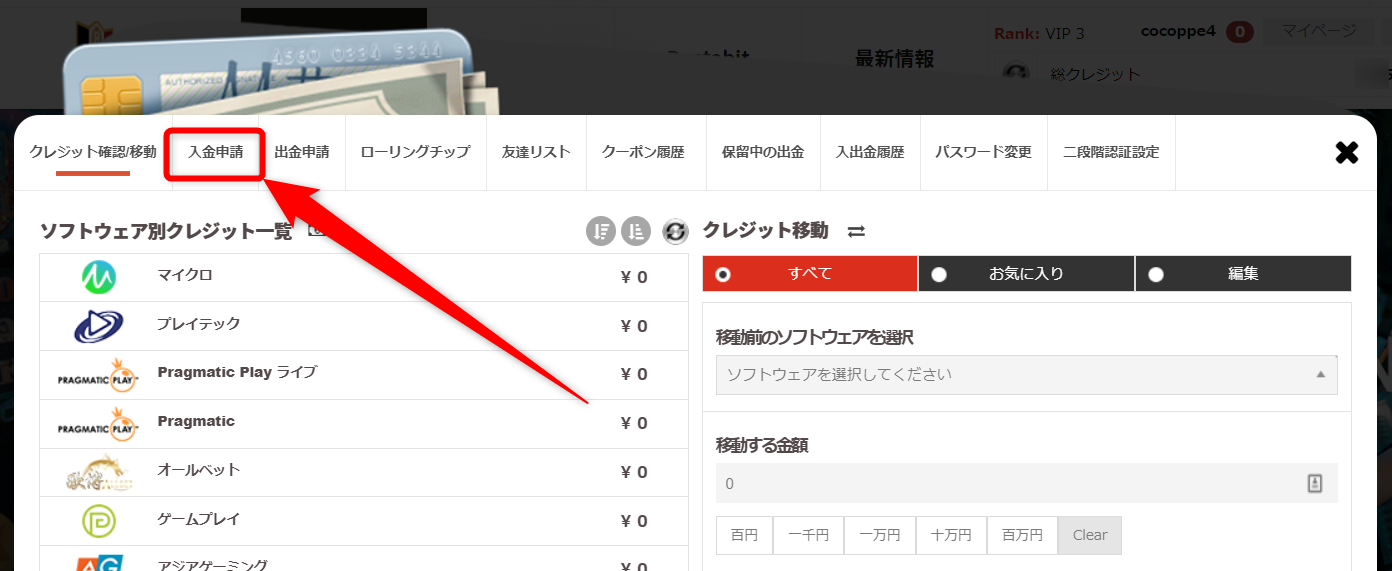Click the refresh credits icon
This screenshot has width=1392, height=571.
(x=676, y=231)
